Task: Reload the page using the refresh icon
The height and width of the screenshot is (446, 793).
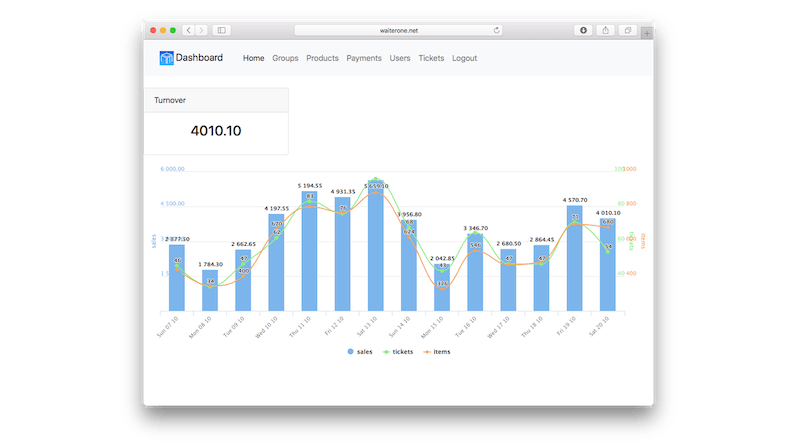Action: coord(497,31)
